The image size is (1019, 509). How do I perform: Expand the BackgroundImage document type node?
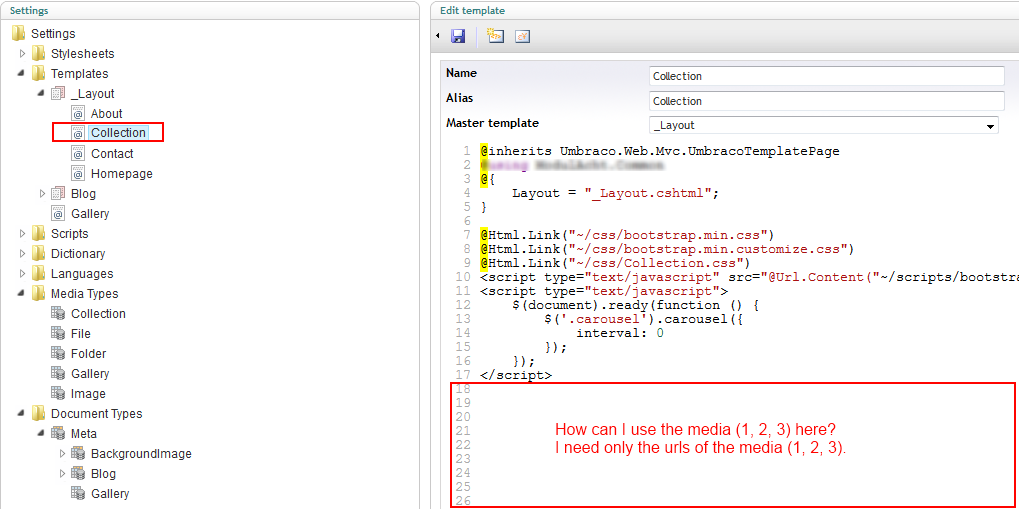pos(63,454)
